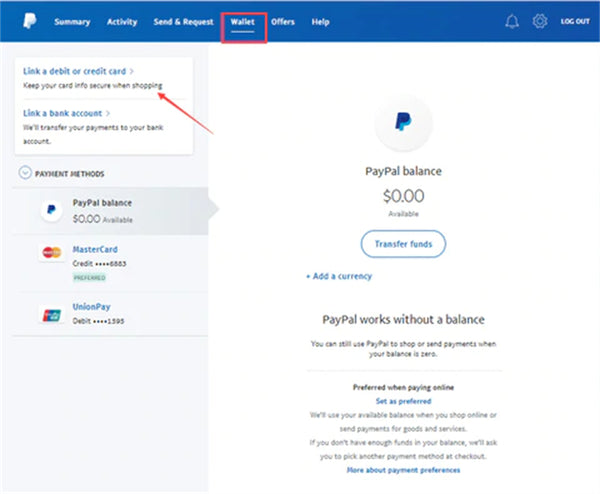The width and height of the screenshot is (600, 494).
Task: Click the UnionPay card logo
Action: click(x=50, y=314)
